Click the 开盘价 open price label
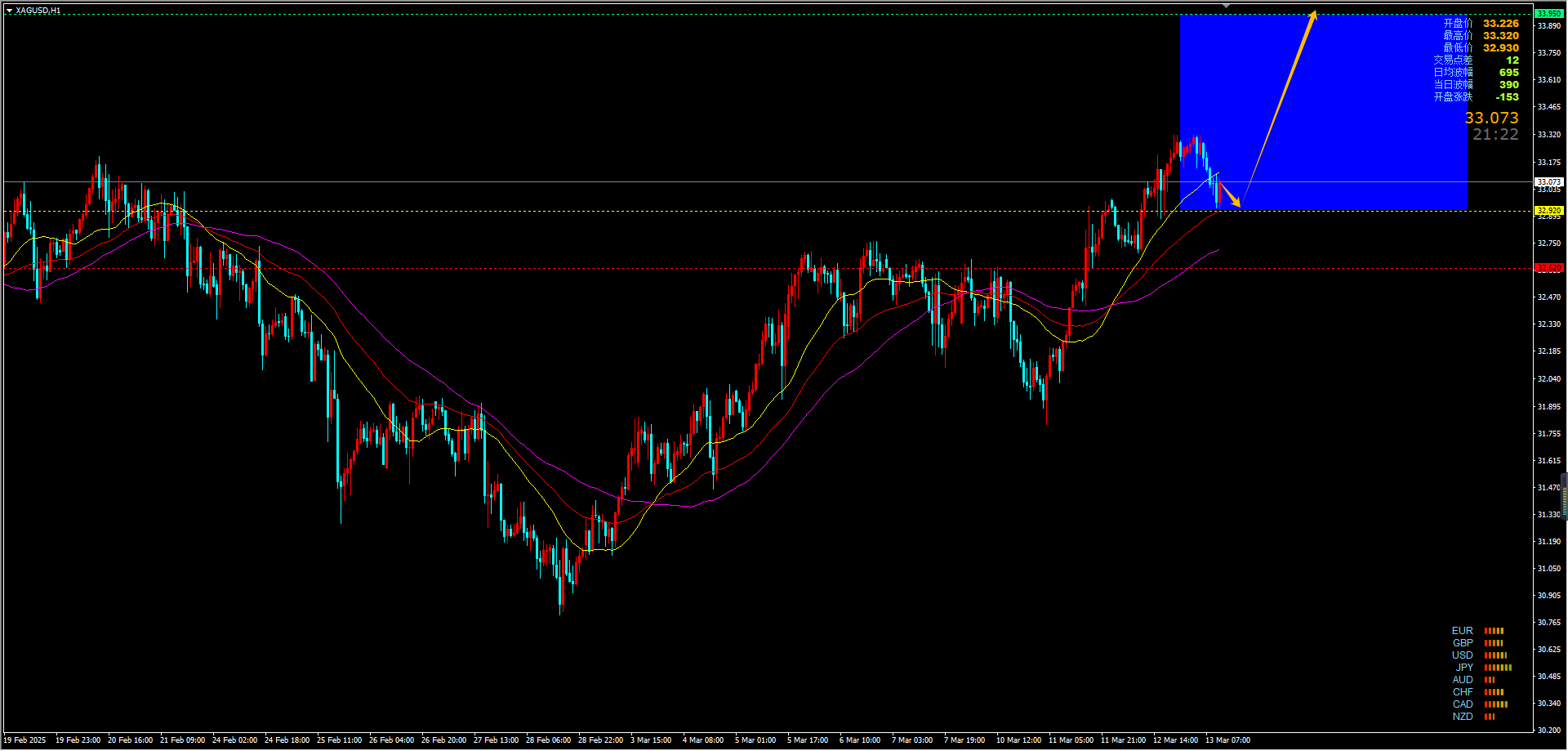The width and height of the screenshot is (1568, 751). [x=1458, y=24]
